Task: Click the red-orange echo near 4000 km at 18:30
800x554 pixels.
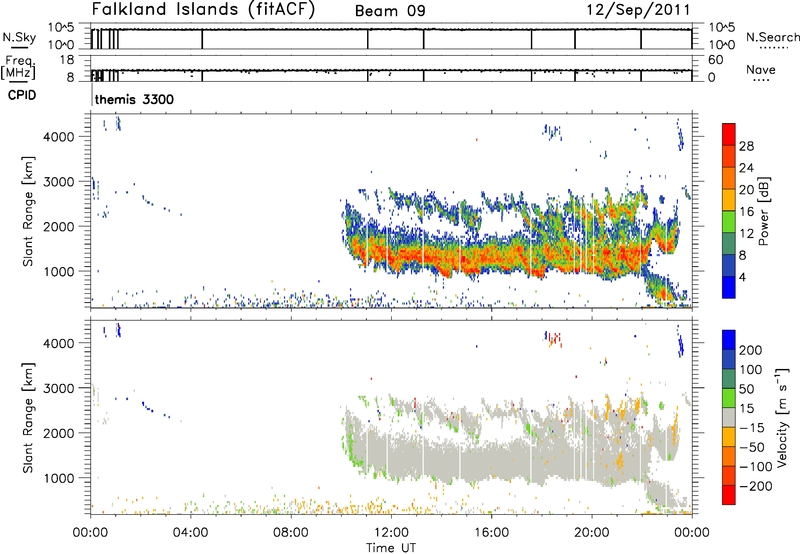Action: pos(556,339)
